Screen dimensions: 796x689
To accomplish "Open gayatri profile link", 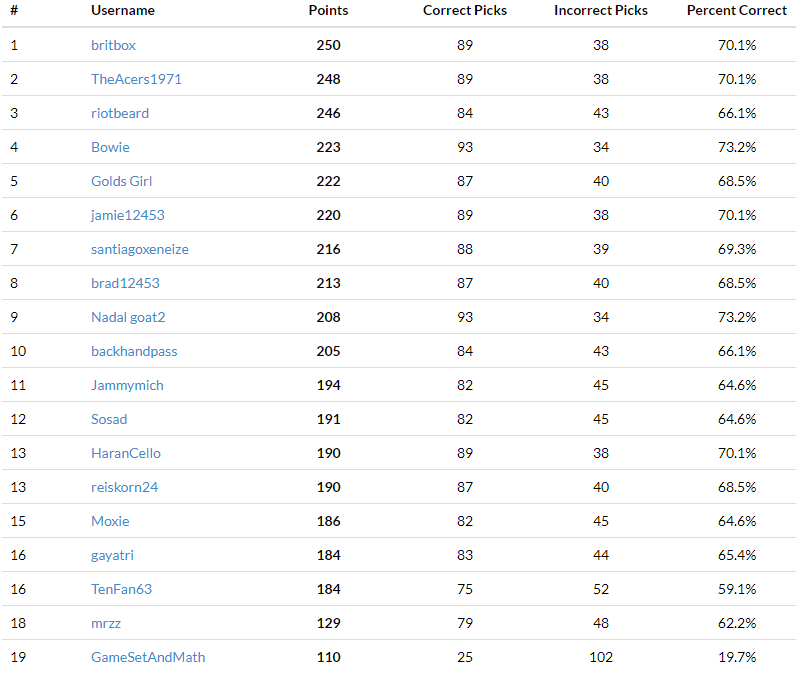I will coord(113,555).
